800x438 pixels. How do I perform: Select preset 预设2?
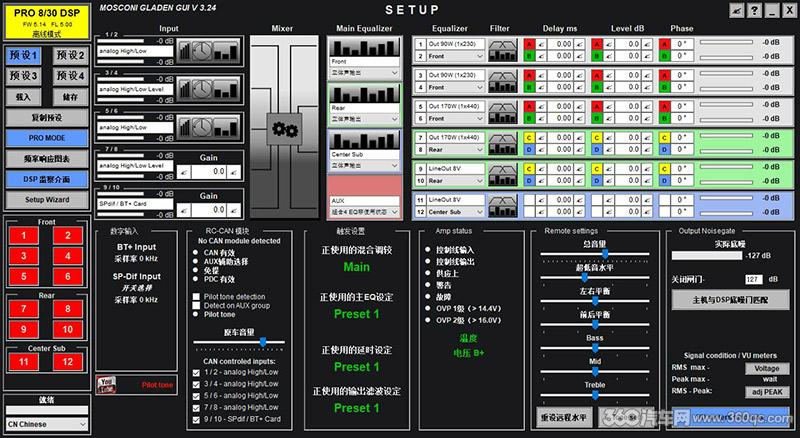click(70, 55)
